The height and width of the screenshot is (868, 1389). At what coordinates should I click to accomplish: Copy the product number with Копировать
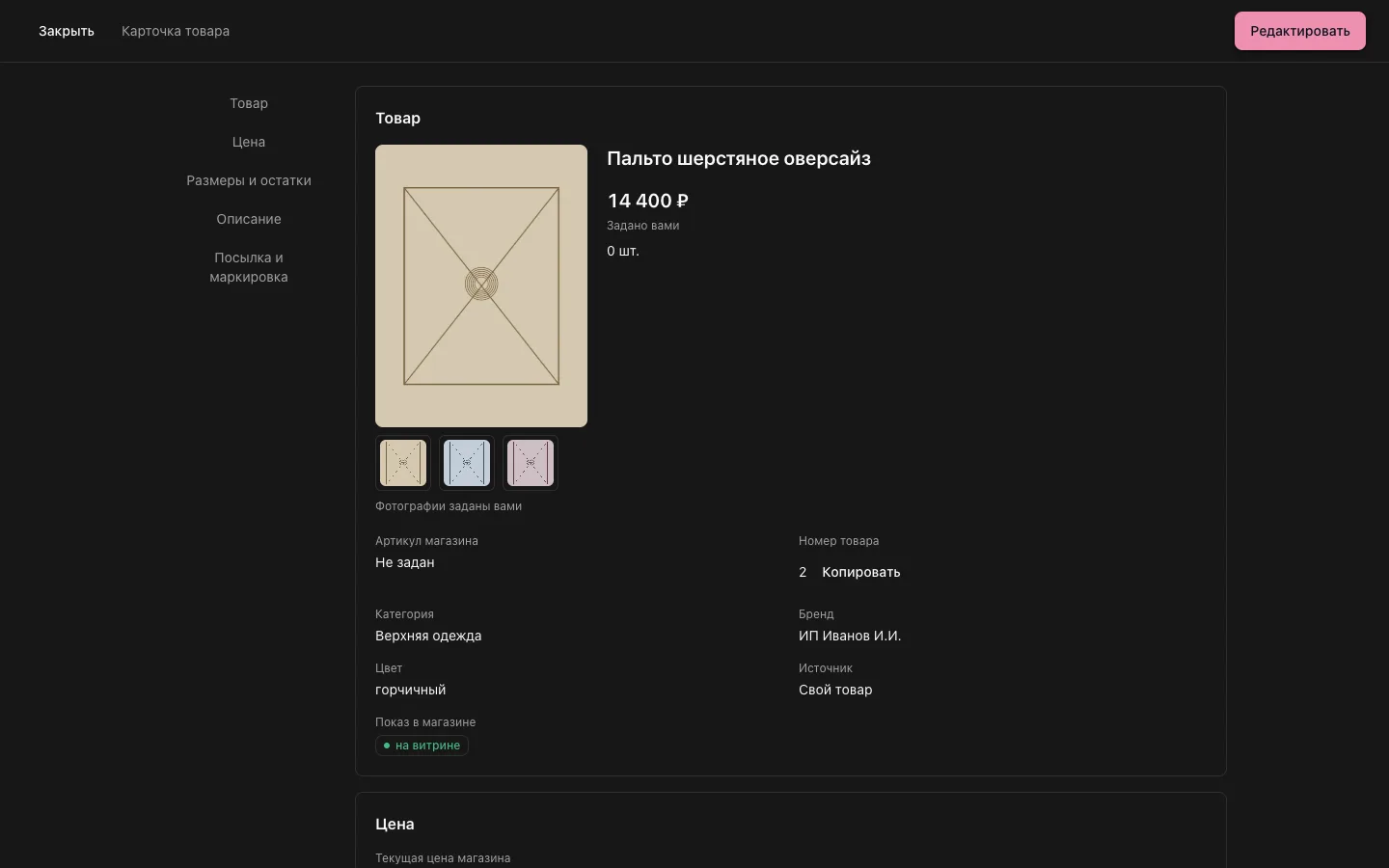click(861, 572)
